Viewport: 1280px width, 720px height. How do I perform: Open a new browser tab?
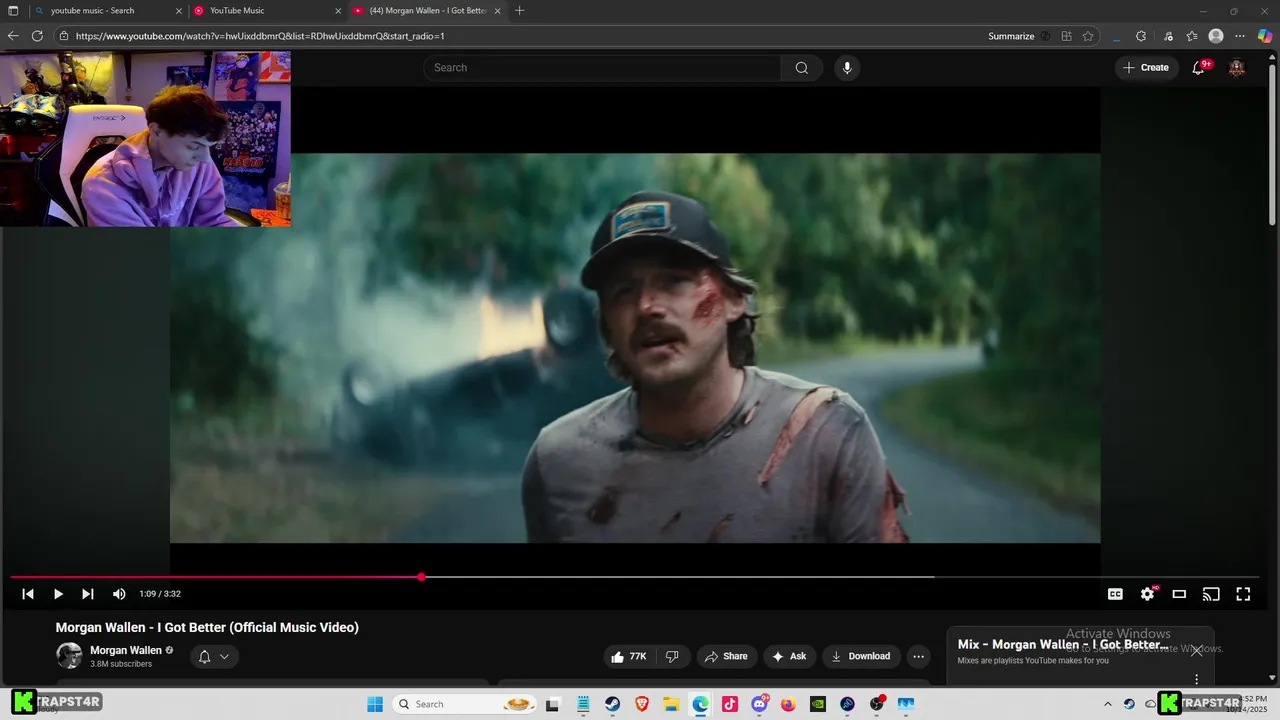(x=519, y=11)
